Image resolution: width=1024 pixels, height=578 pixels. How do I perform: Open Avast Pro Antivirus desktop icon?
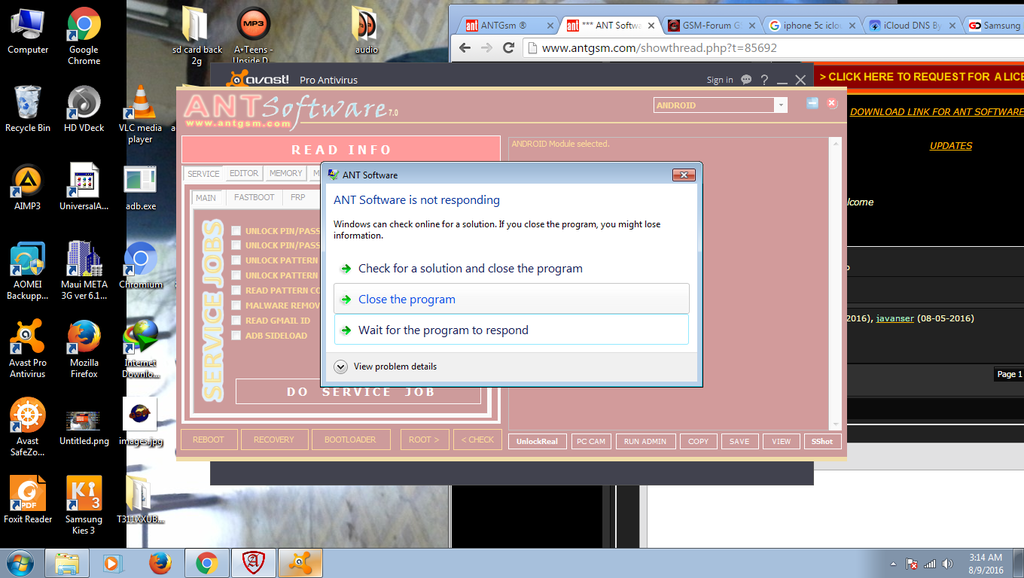point(27,349)
